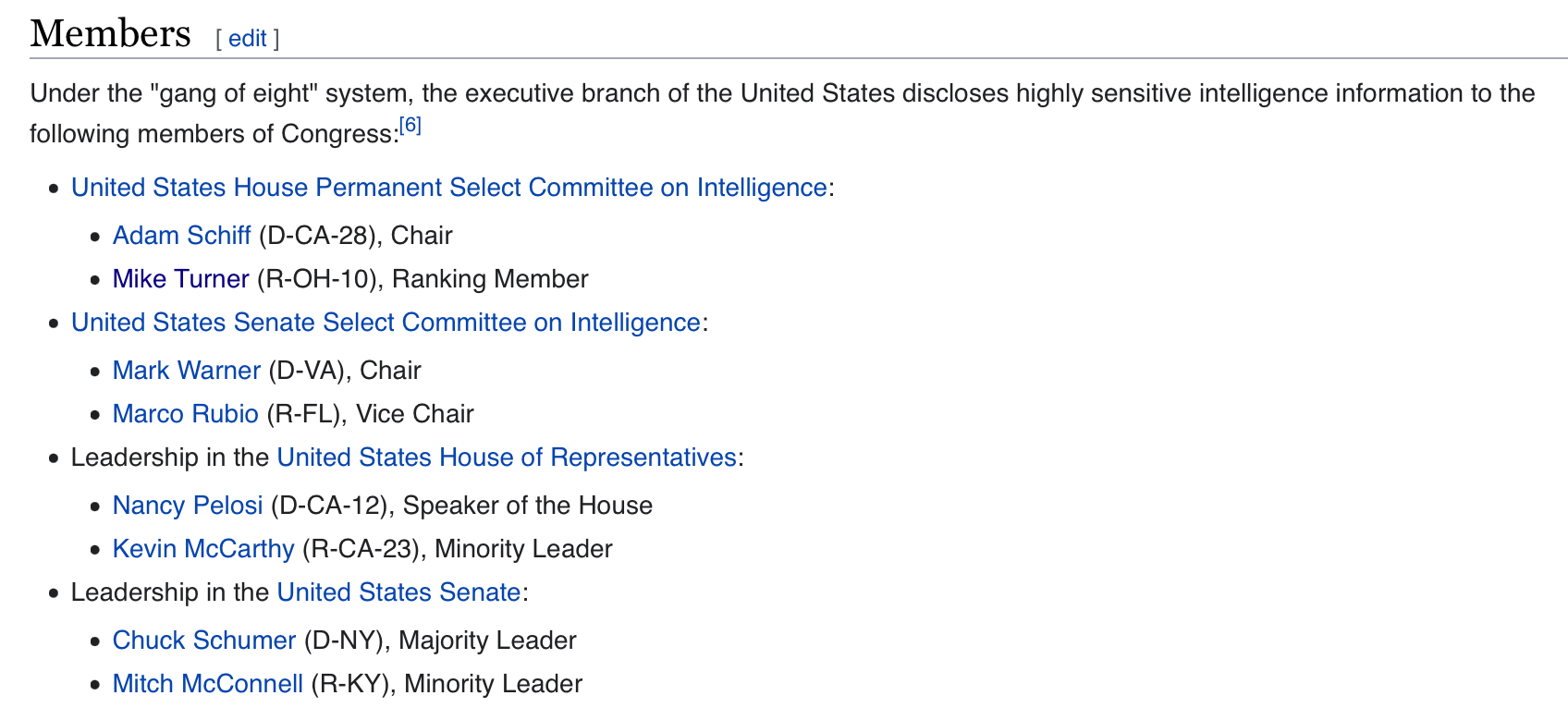Image resolution: width=1568 pixels, height=720 pixels.
Task: Click the "Ranking Member" text
Action: [490, 279]
